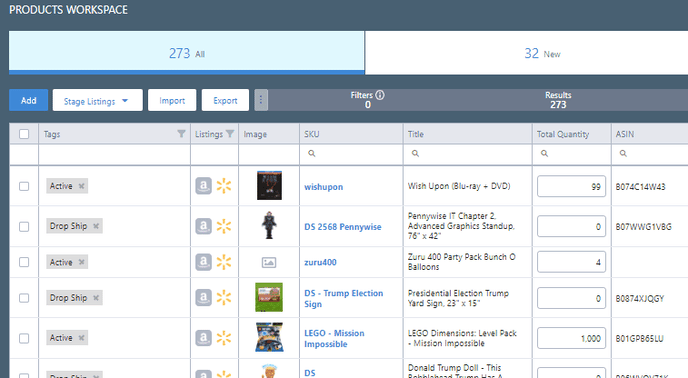Click the Add button
This screenshot has width=688, height=378.
pyautogui.click(x=29, y=100)
